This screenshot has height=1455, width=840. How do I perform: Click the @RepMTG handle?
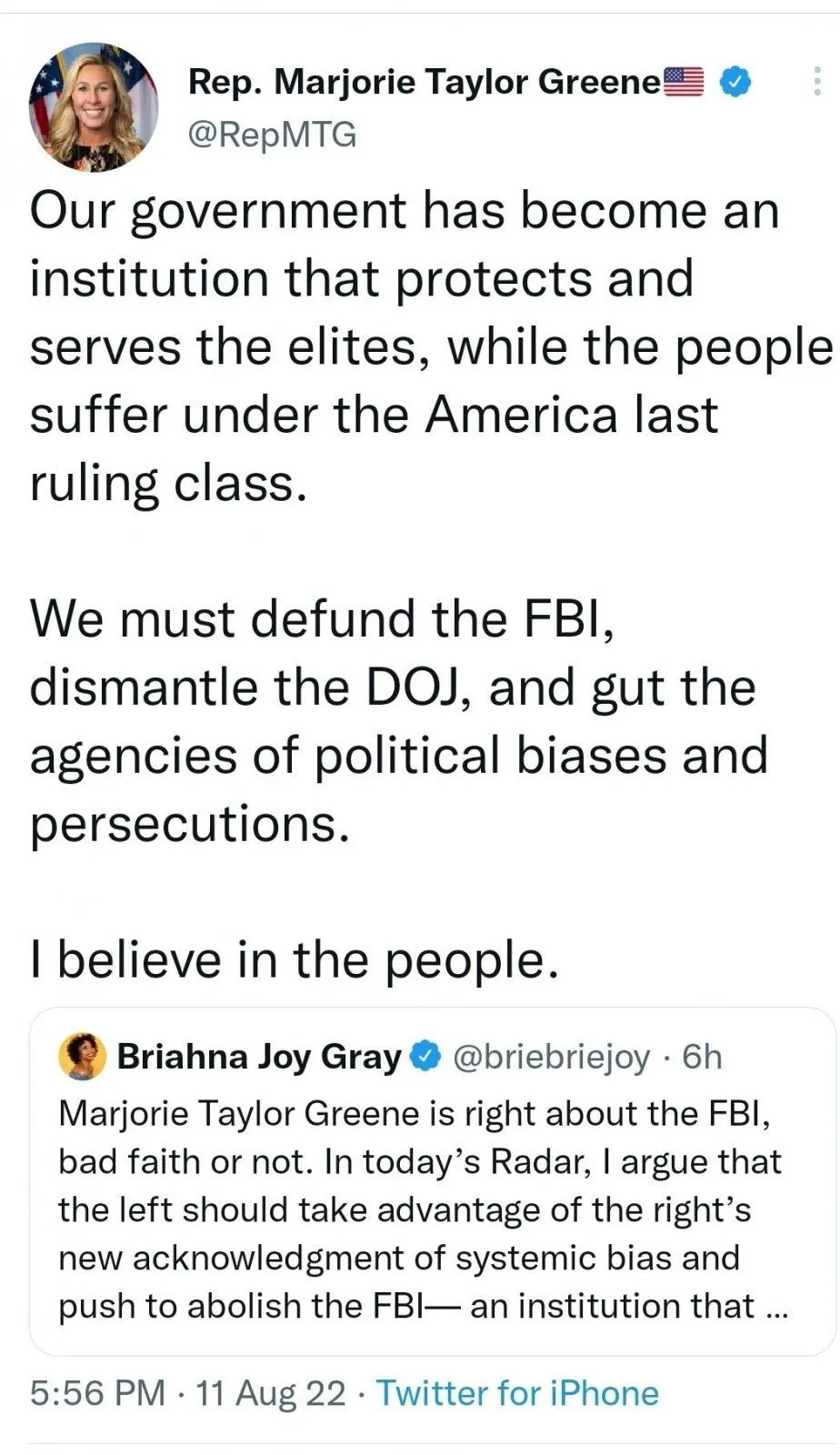[272, 135]
